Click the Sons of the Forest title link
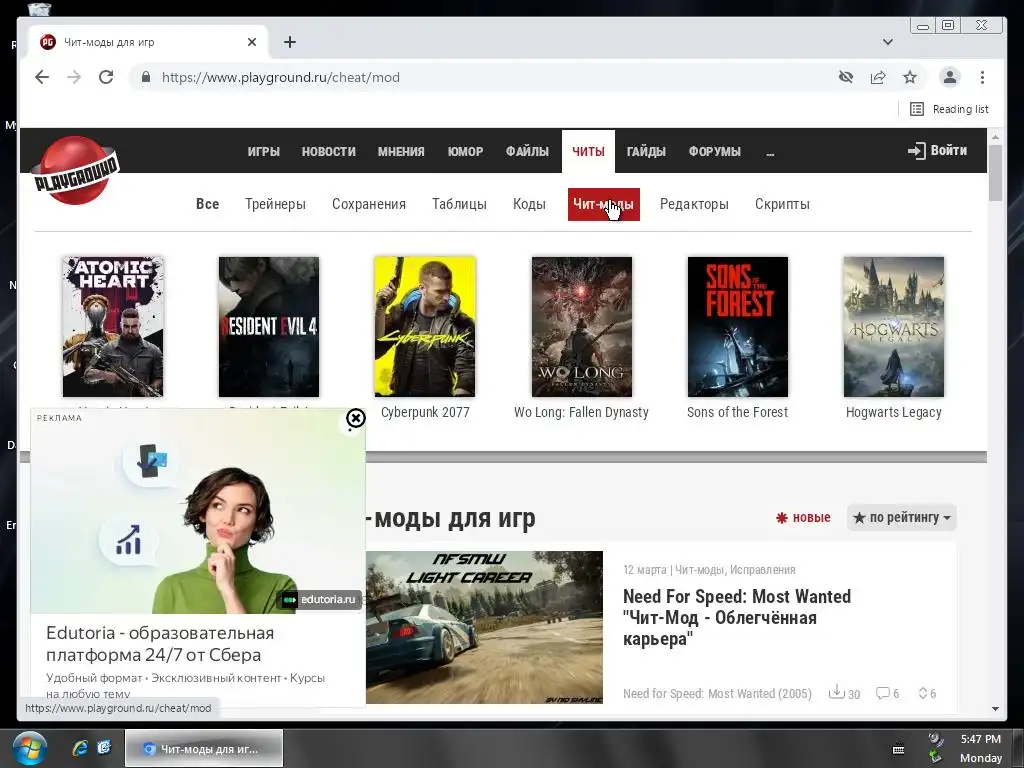The image size is (1024, 768). [x=737, y=412]
